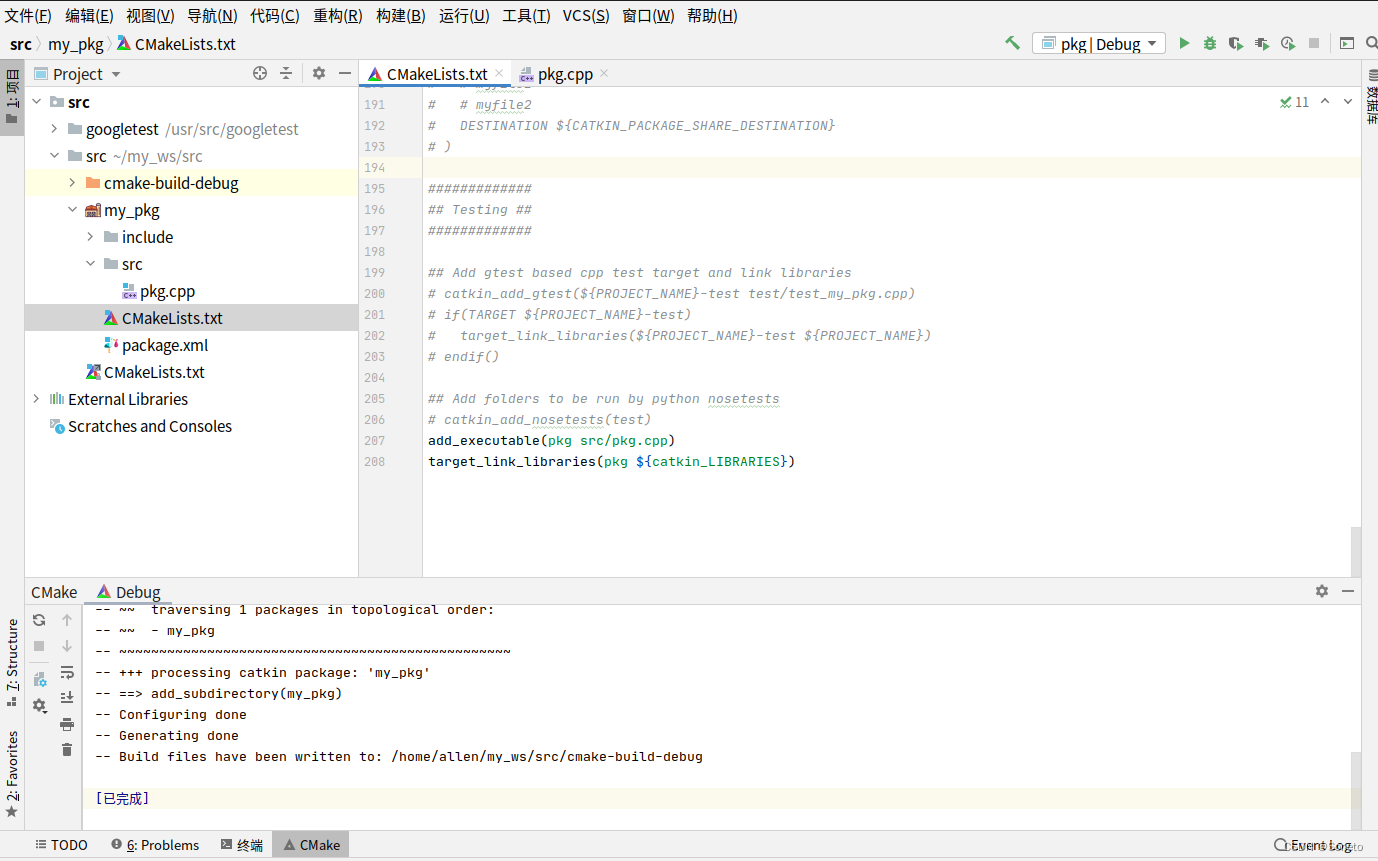Open CMake panel gear dropdown on left
The height and width of the screenshot is (861, 1378).
(x=40, y=705)
